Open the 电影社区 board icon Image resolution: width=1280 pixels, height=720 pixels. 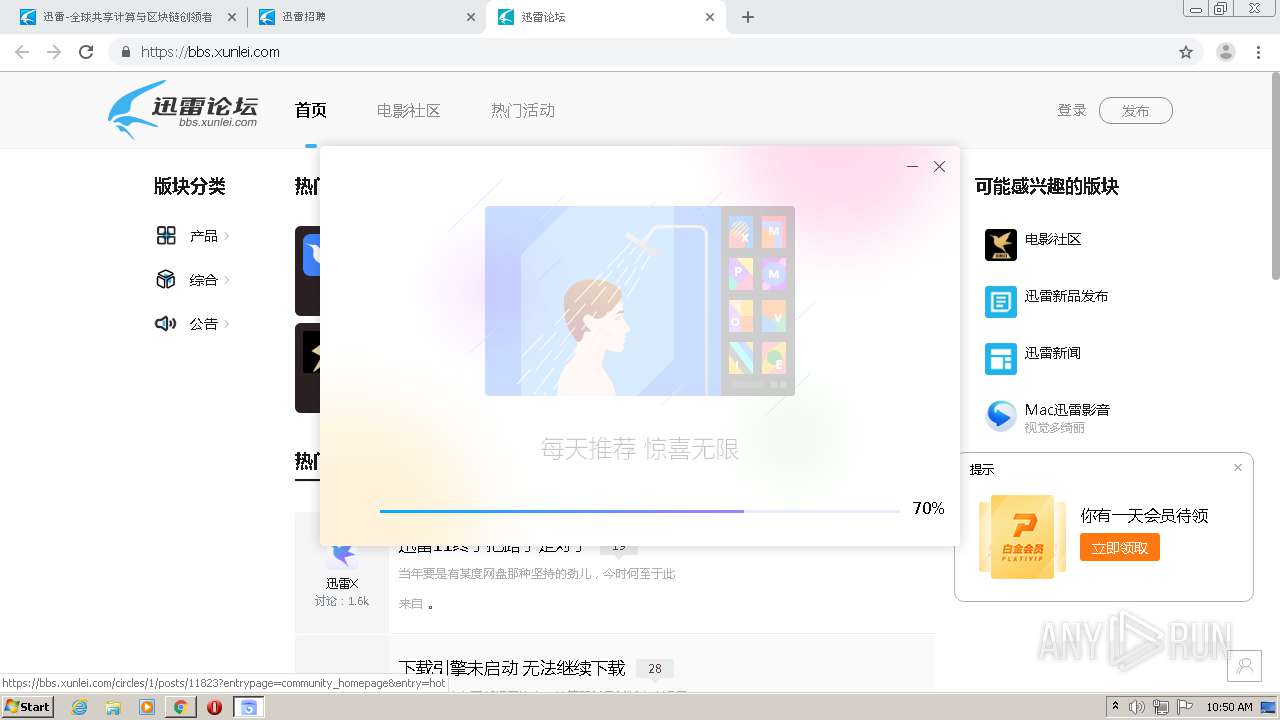[1001, 245]
